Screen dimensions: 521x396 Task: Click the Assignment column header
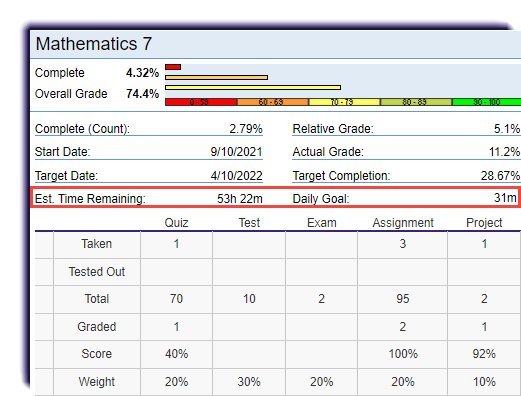click(x=403, y=223)
